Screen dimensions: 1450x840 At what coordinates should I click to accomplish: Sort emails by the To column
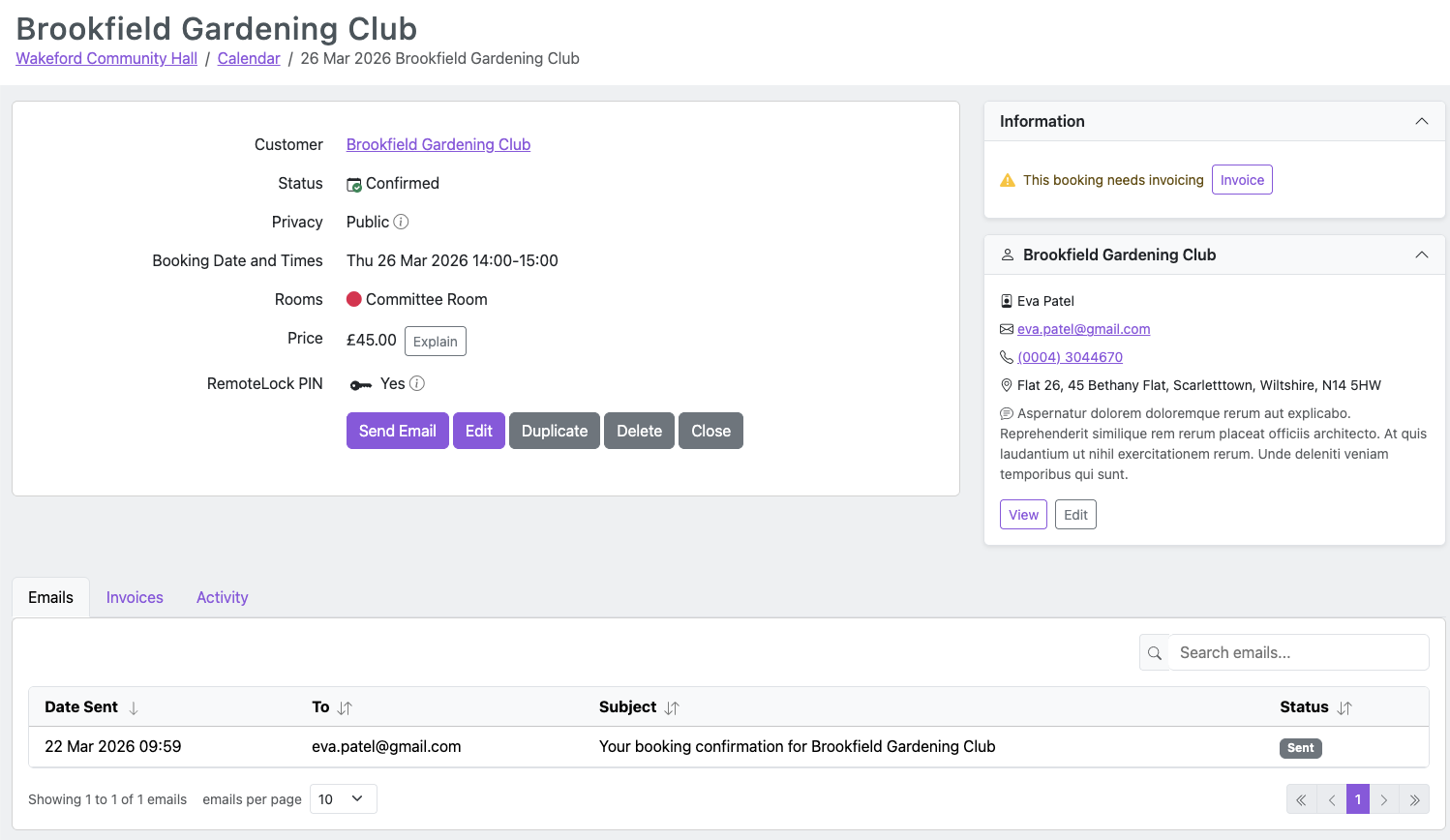[x=345, y=708]
